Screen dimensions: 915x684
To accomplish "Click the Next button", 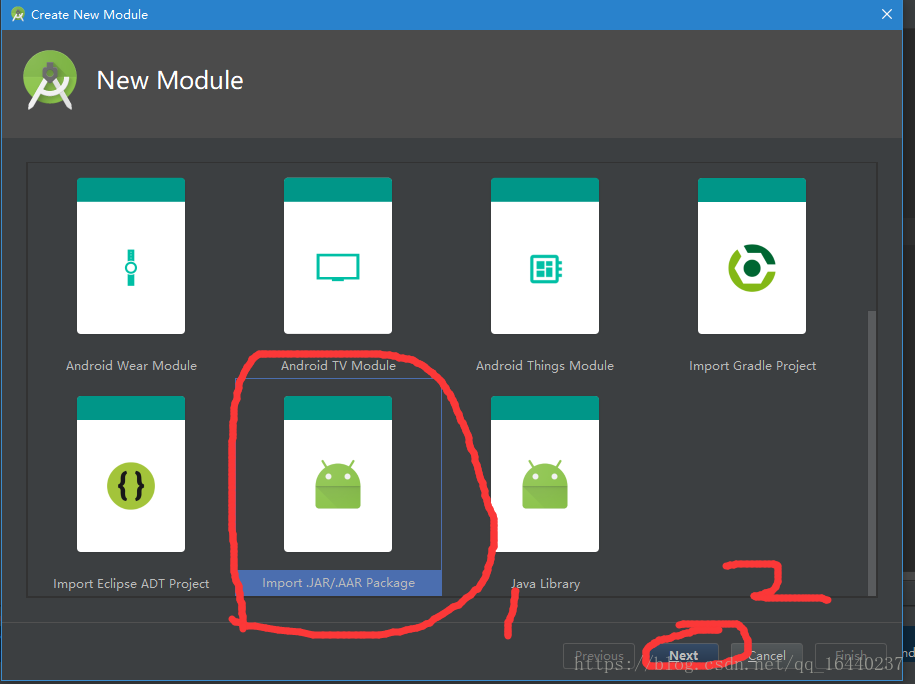I will click(683, 655).
